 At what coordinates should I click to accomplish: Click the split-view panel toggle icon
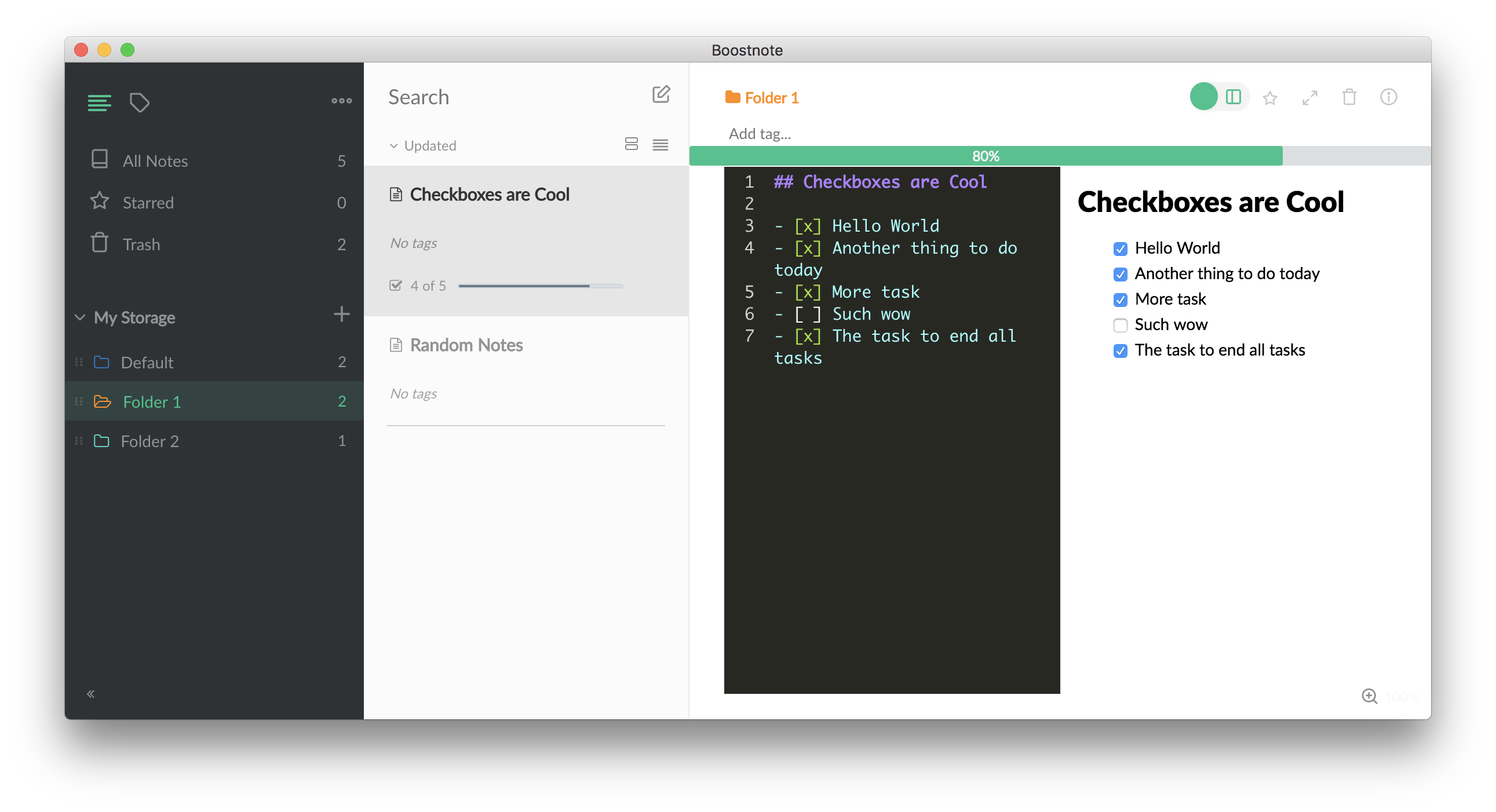click(x=1232, y=96)
